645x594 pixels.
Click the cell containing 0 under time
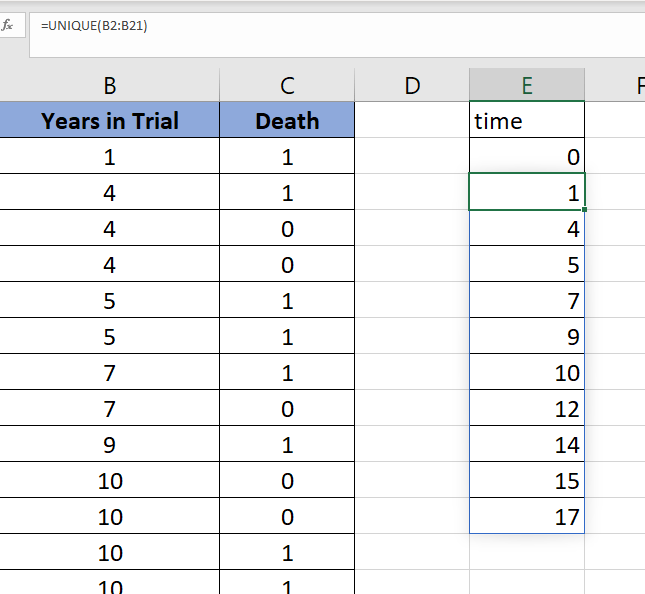click(527, 155)
